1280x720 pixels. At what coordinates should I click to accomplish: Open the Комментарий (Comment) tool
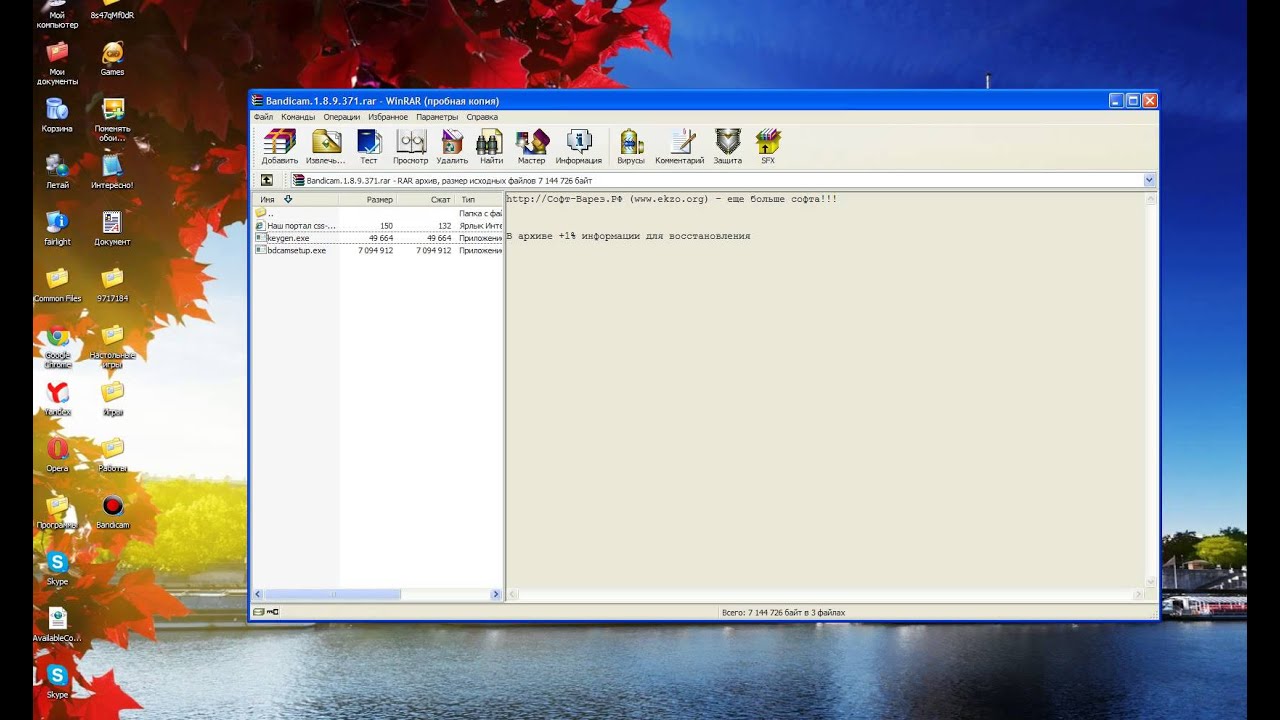(x=680, y=146)
